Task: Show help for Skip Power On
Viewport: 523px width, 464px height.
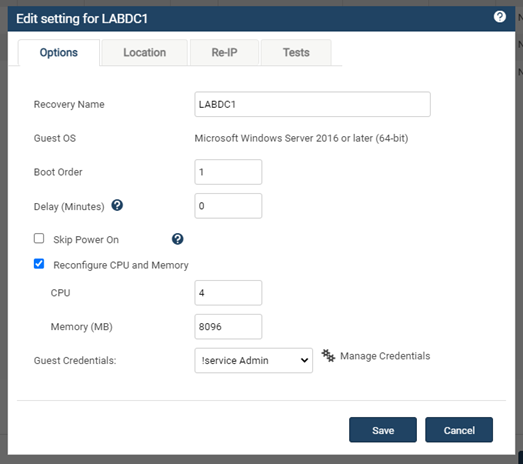Action: pyautogui.click(x=177, y=239)
